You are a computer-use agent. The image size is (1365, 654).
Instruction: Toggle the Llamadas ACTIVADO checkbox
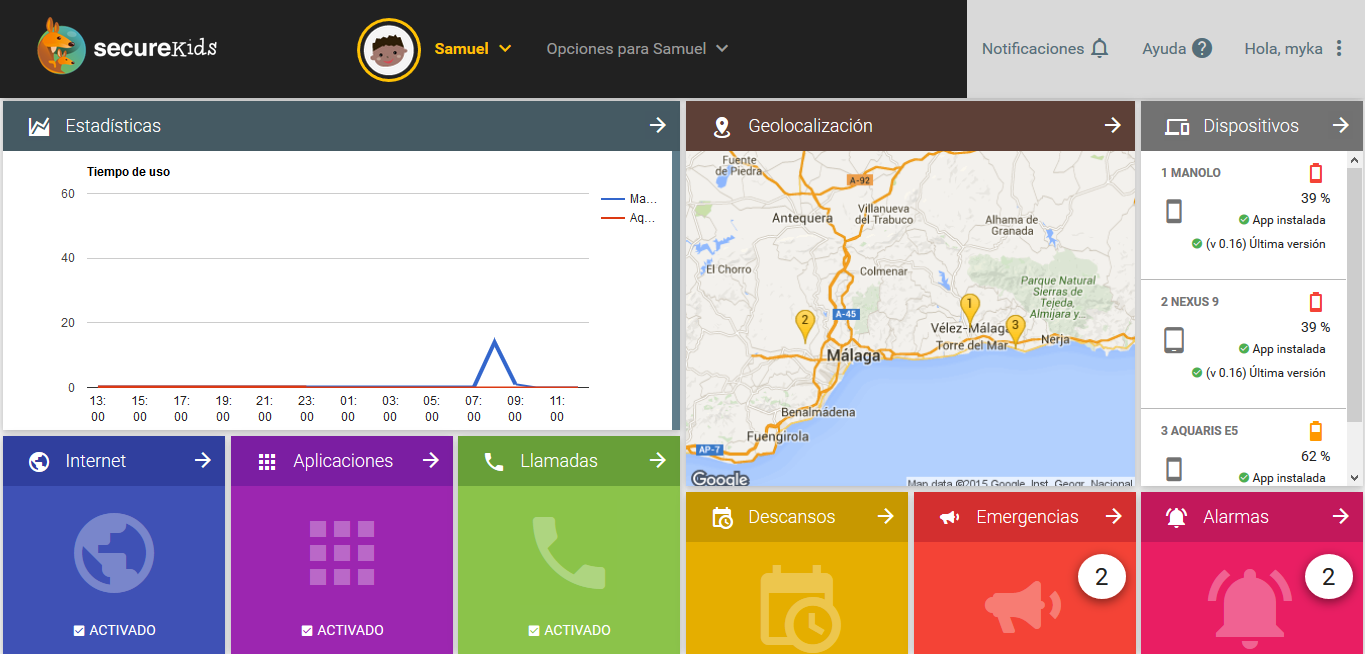click(534, 631)
